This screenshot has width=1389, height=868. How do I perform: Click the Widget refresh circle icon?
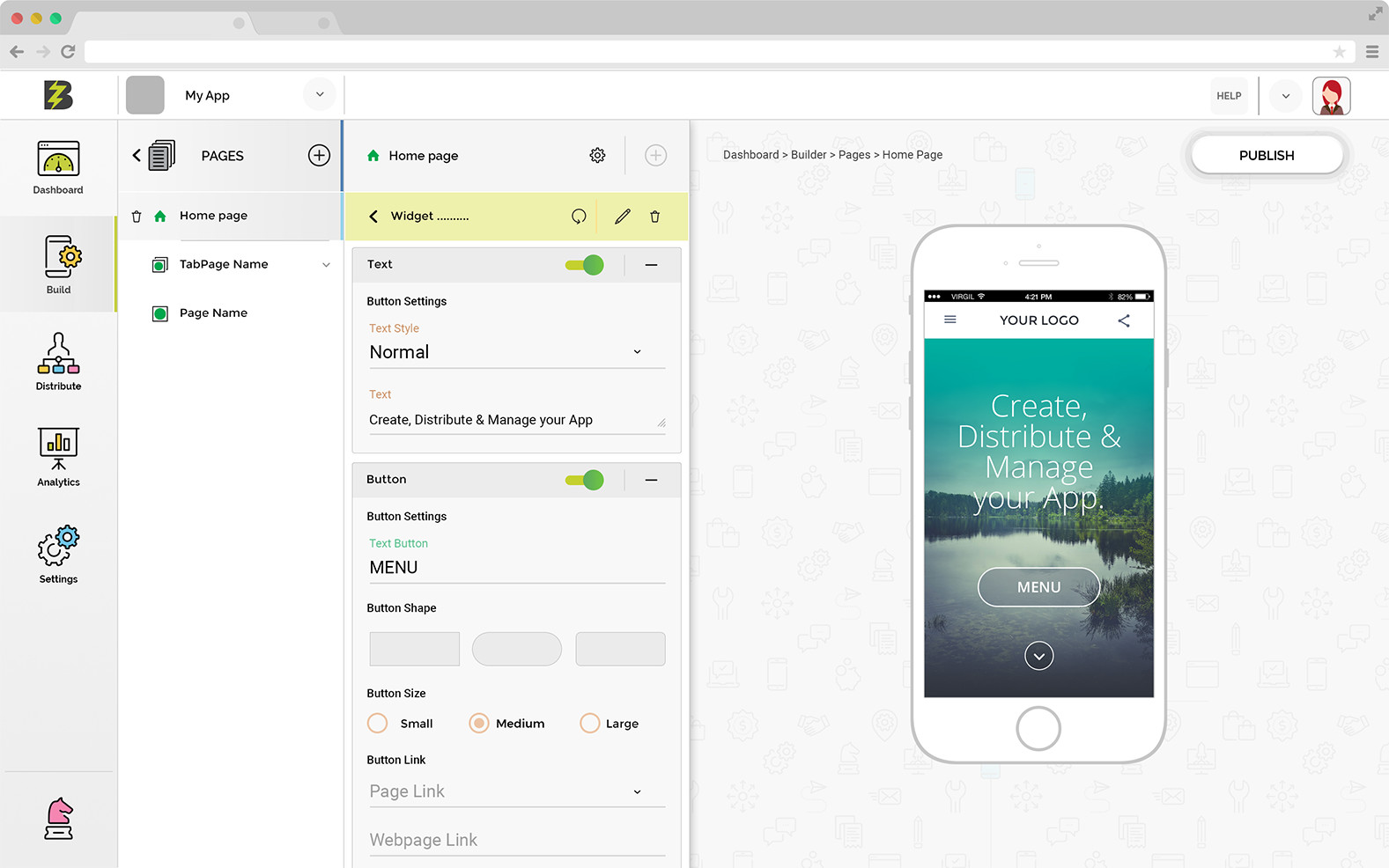579,217
